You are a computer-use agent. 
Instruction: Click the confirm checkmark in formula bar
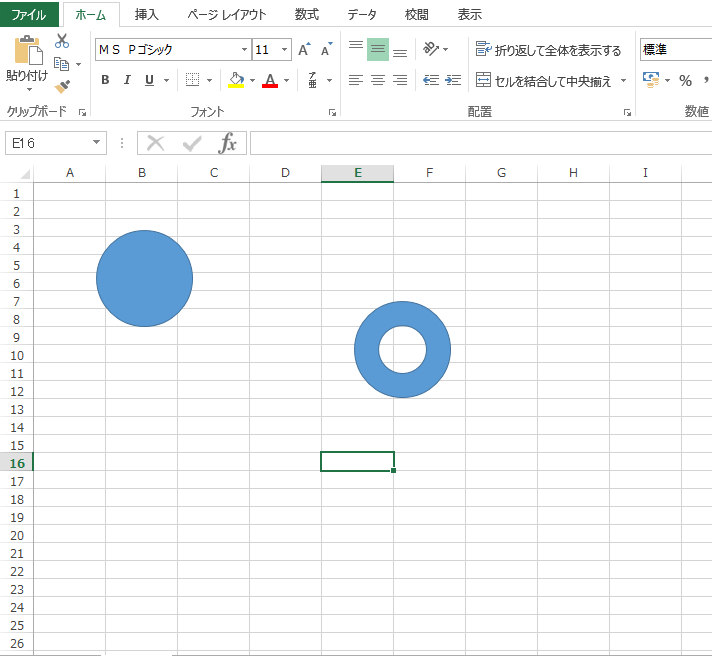pos(192,144)
